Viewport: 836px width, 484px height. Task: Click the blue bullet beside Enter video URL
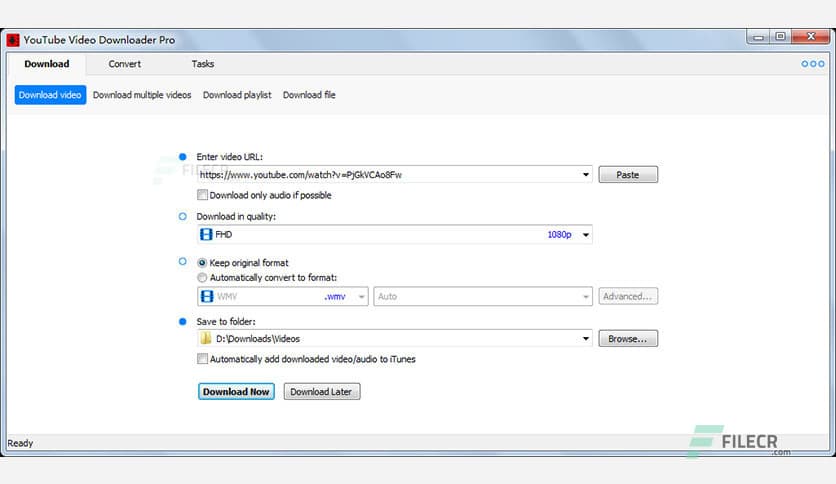coord(183,157)
